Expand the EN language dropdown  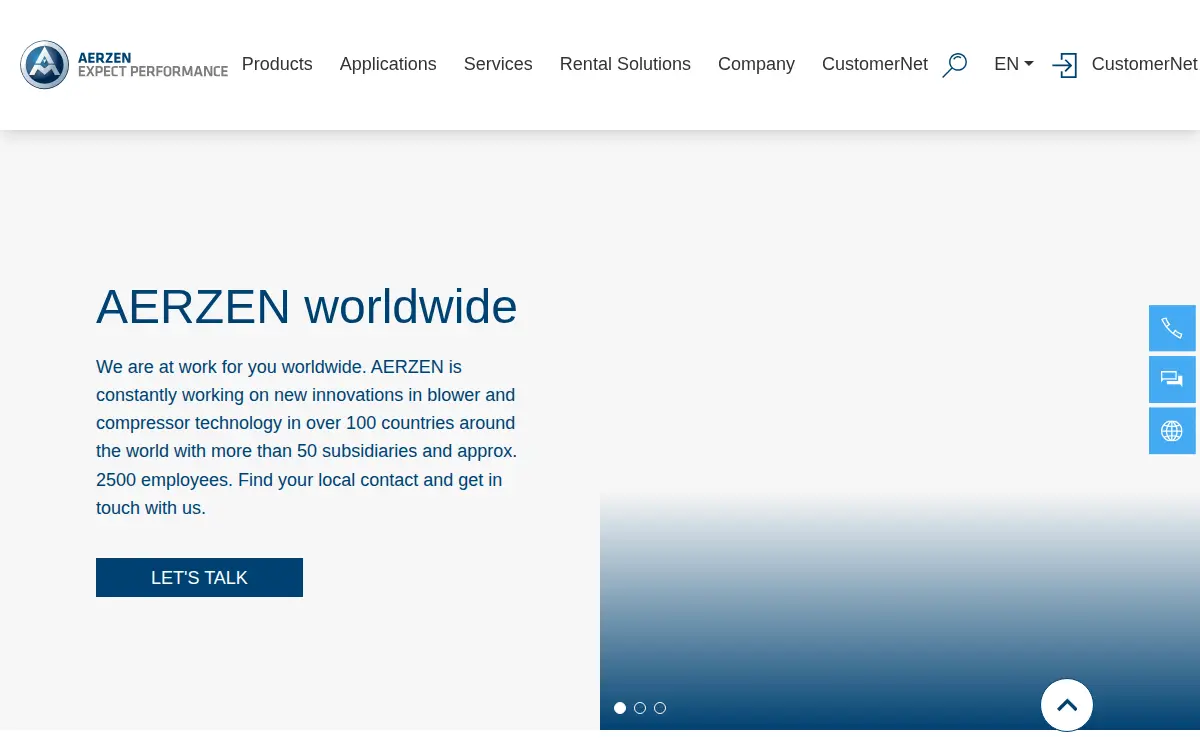[1013, 64]
